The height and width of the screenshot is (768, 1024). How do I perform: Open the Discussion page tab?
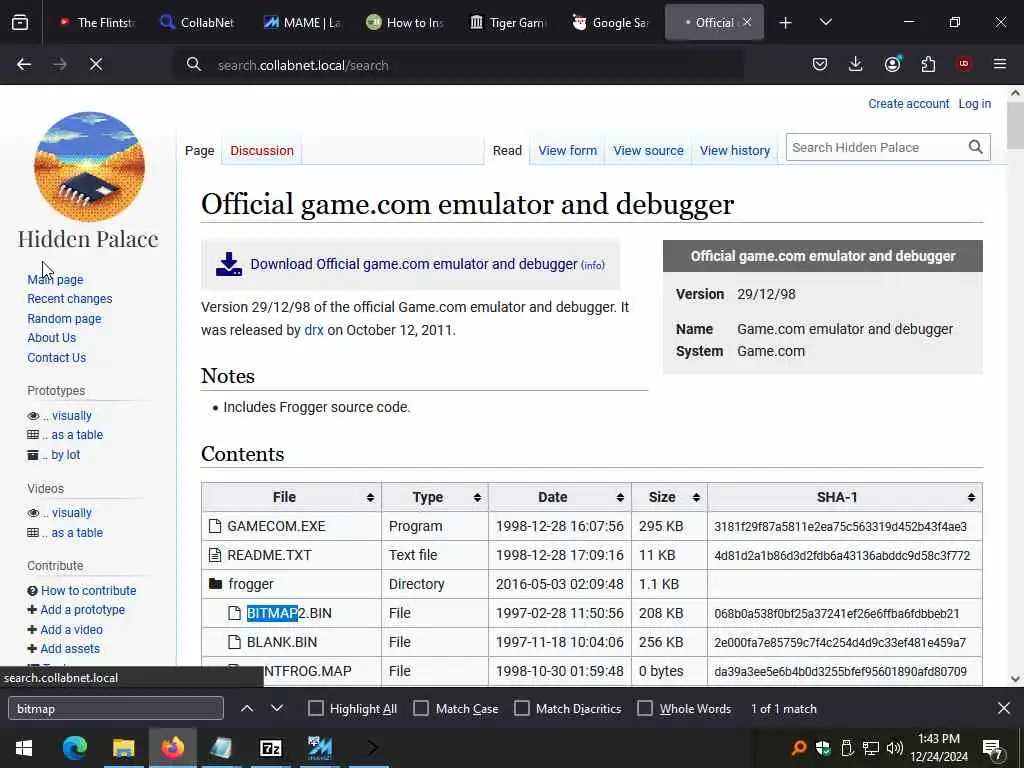(262, 151)
